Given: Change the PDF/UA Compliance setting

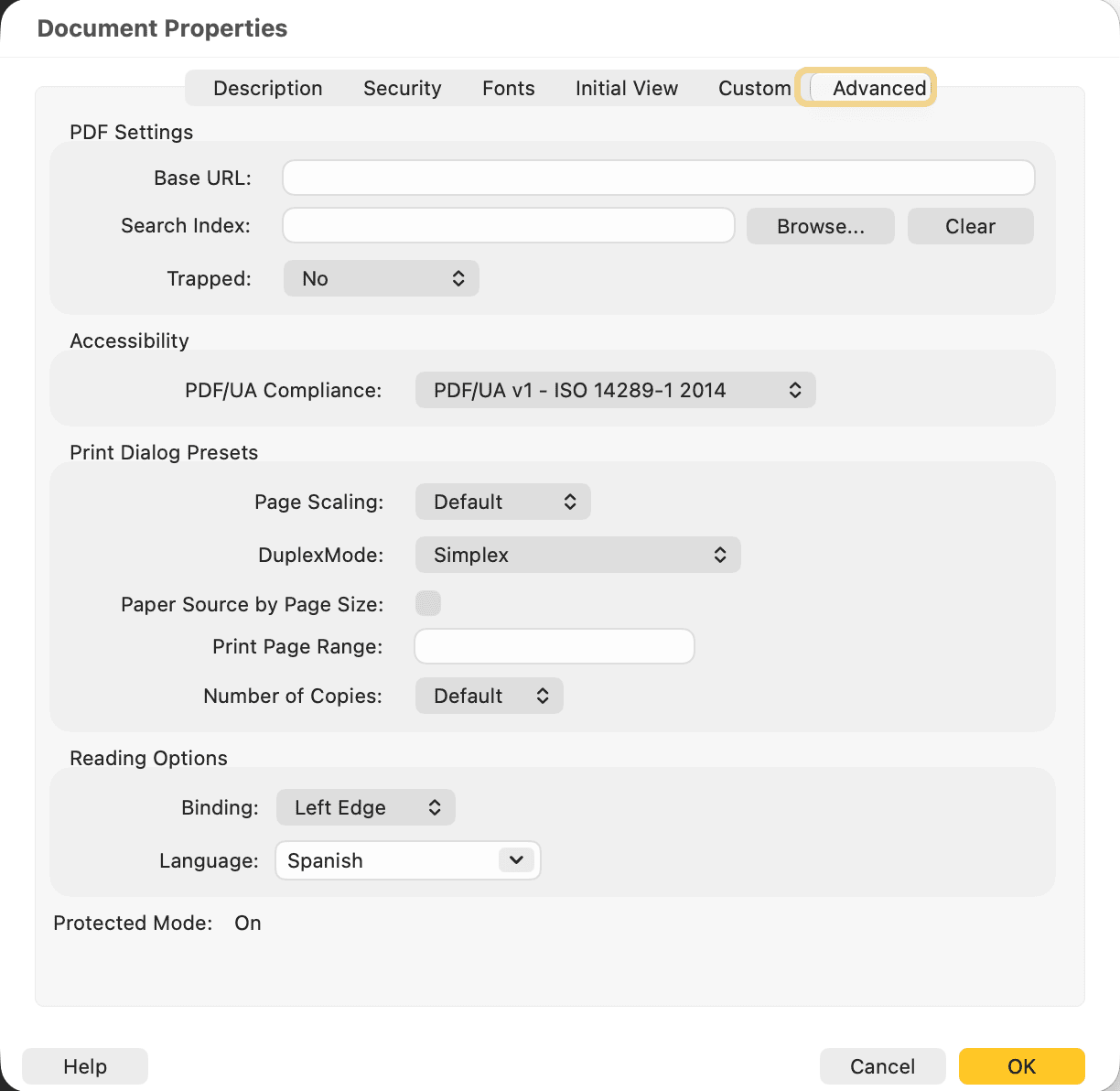Looking at the screenshot, I should coord(616,390).
